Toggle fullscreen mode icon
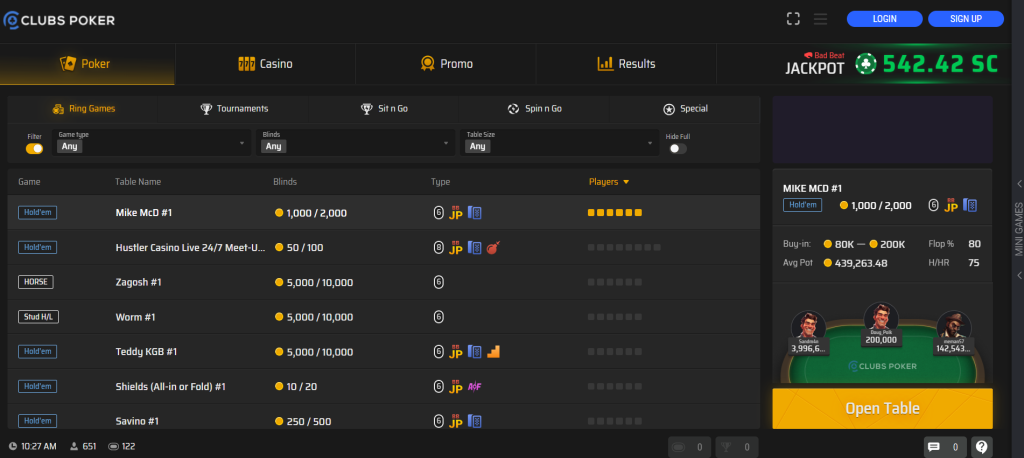This screenshot has width=1024, height=458. pos(793,19)
